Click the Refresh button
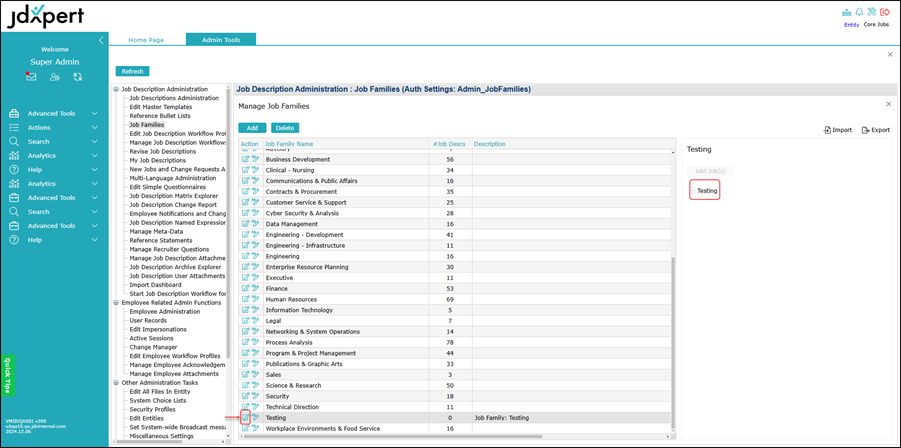This screenshot has height=448, width=901. (x=132, y=71)
